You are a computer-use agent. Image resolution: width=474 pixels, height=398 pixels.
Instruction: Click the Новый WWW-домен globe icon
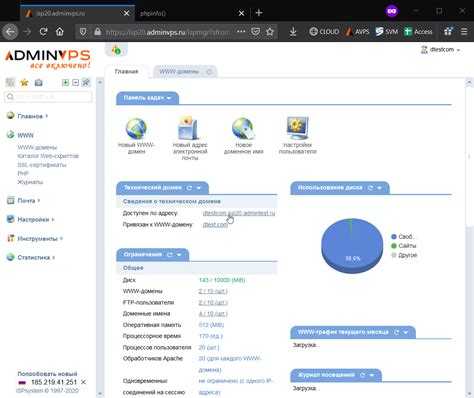(136, 129)
